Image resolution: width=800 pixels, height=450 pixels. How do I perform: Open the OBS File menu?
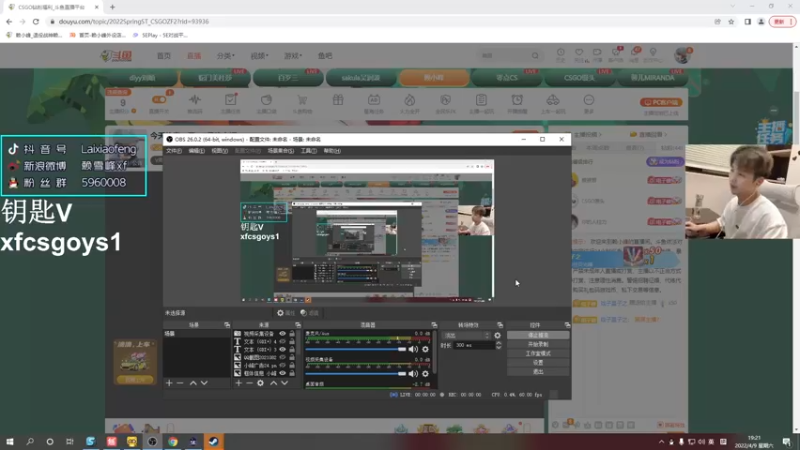point(173,151)
